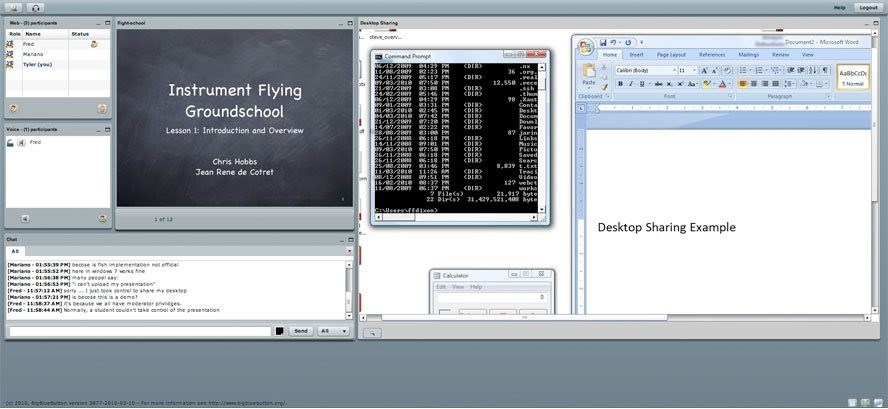The width and height of the screenshot is (888, 409).
Task: Click the muted speaker icon beside Fred
Action: click(x=22, y=143)
